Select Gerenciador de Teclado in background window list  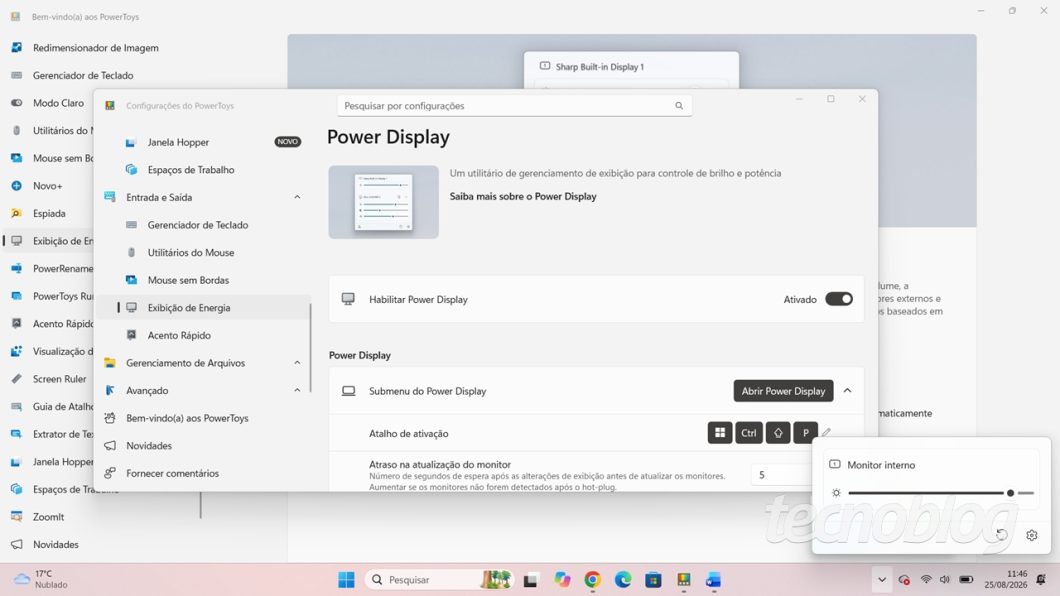click(83, 76)
